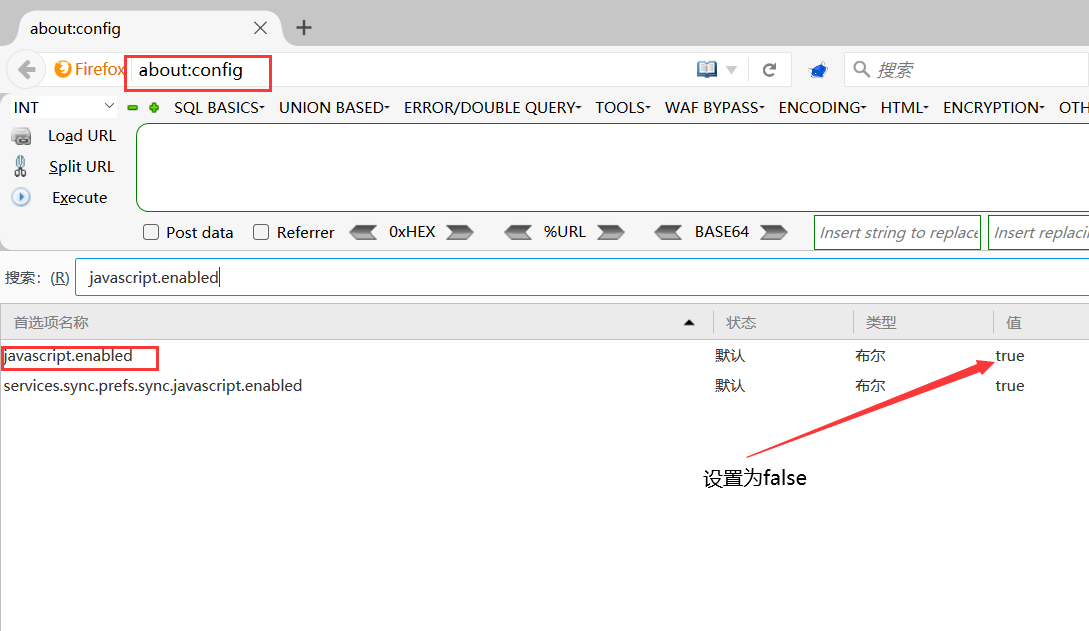Screen dimensions: 1089x631
Task: Open ERROR/DOUBLE QUERY menu
Action: point(492,108)
